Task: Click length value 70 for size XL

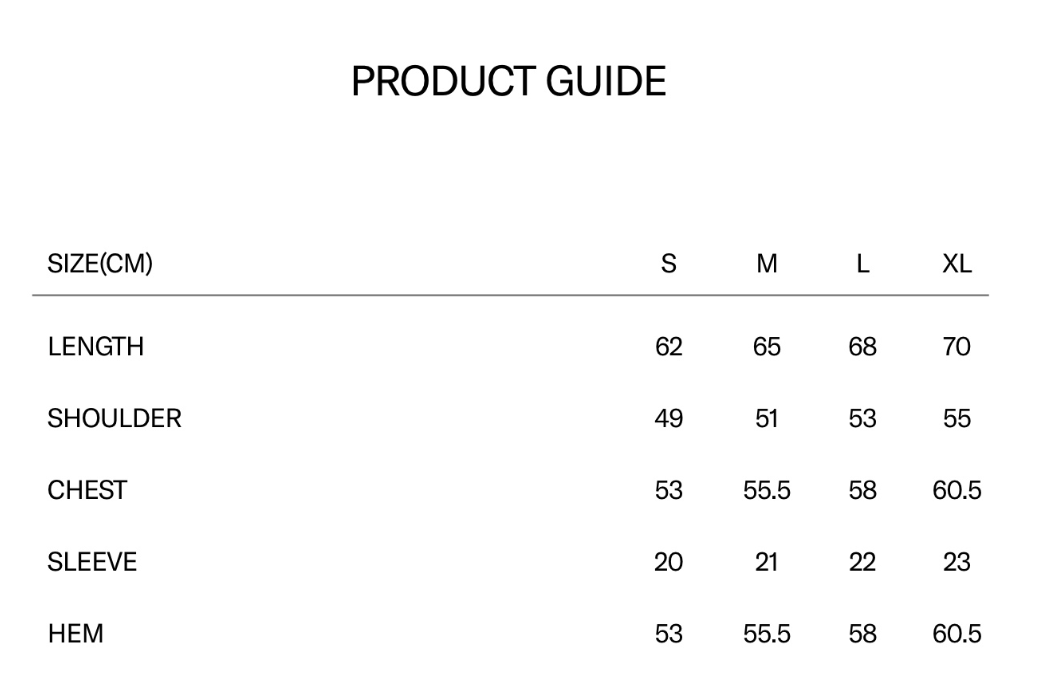Action: click(957, 346)
